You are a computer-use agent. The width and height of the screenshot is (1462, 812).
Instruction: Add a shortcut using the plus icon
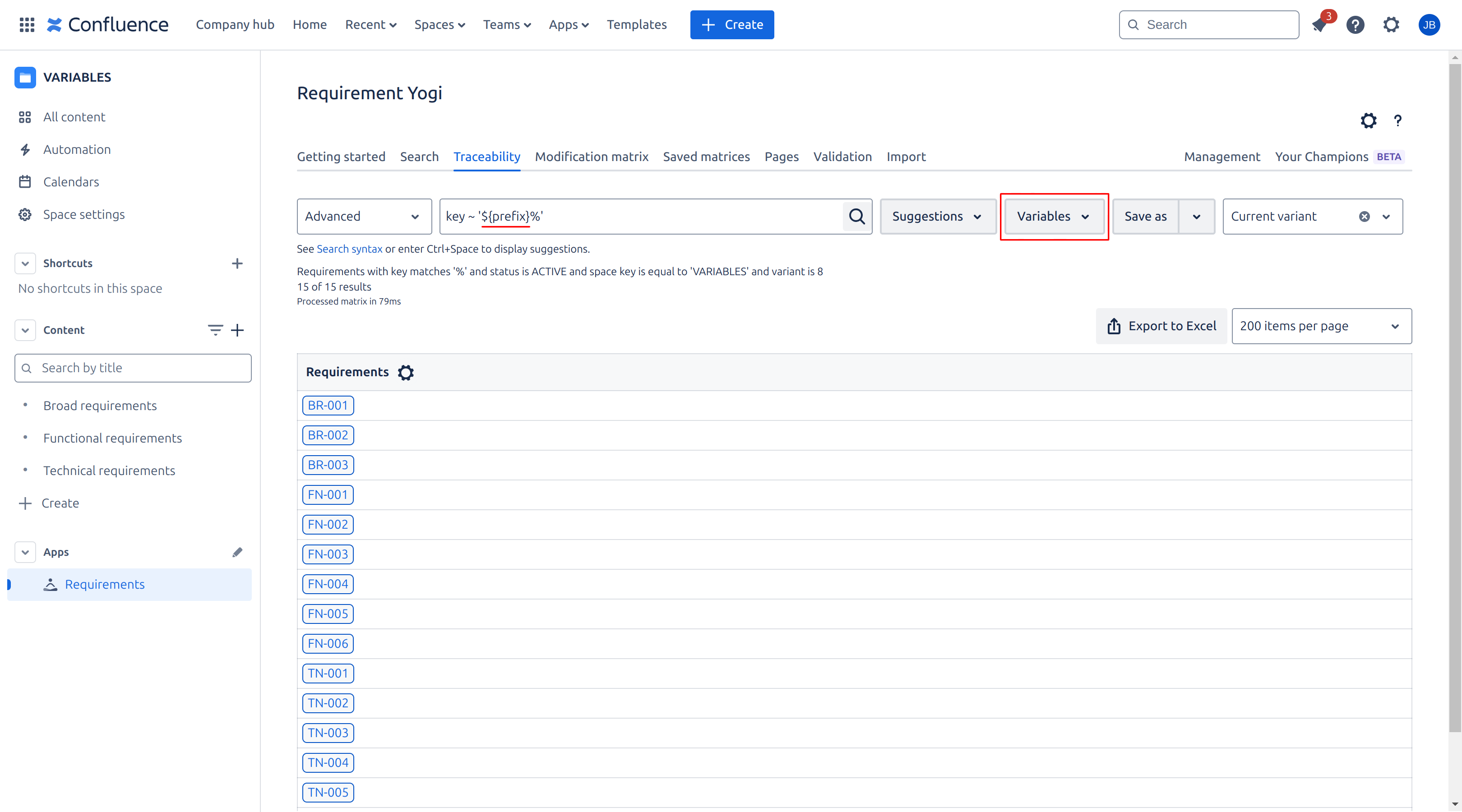pos(237,263)
